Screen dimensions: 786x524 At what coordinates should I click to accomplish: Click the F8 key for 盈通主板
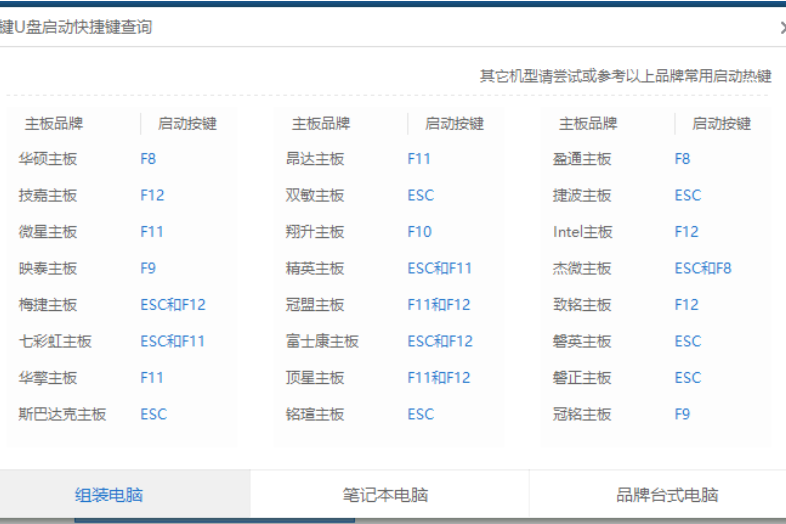(x=683, y=159)
